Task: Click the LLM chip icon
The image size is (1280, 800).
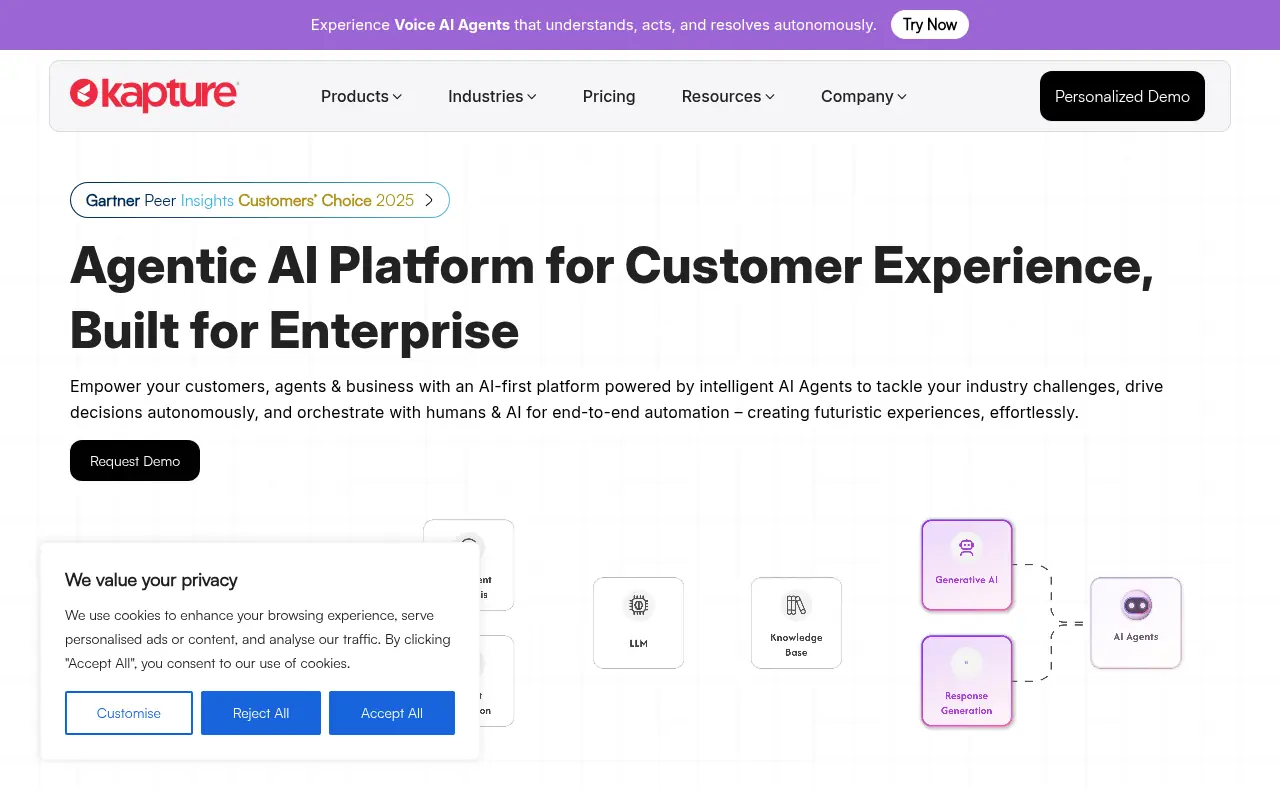Action: pos(638,605)
